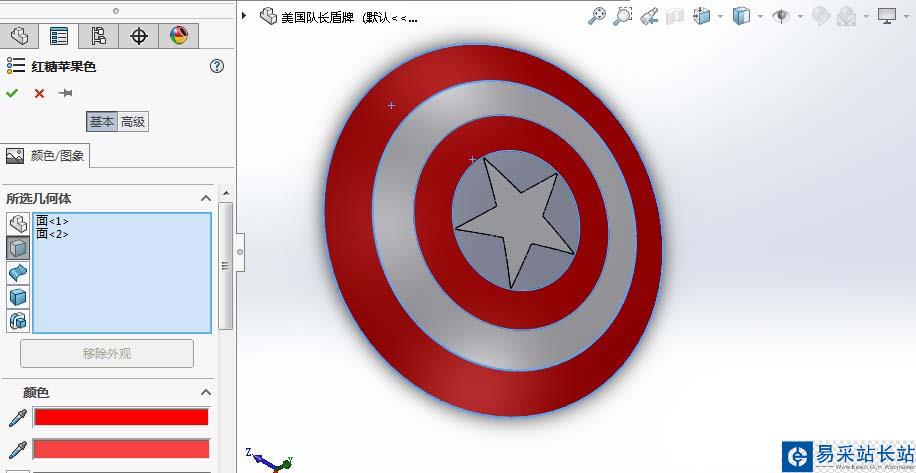Click the Previous View icon
Viewport: 916px width, 473px height.
(649, 16)
